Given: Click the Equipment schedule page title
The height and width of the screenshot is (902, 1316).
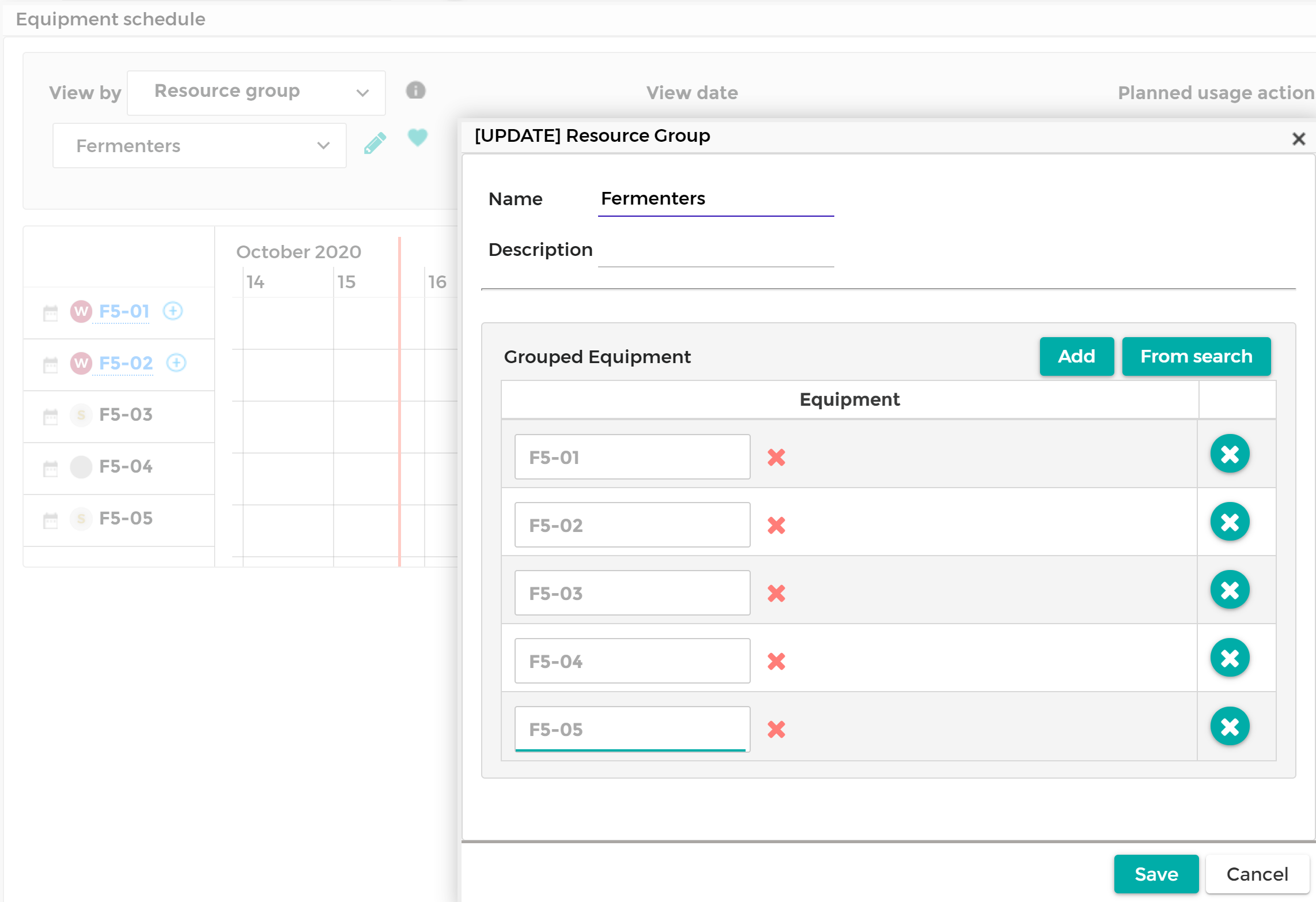Looking at the screenshot, I should tap(111, 19).
